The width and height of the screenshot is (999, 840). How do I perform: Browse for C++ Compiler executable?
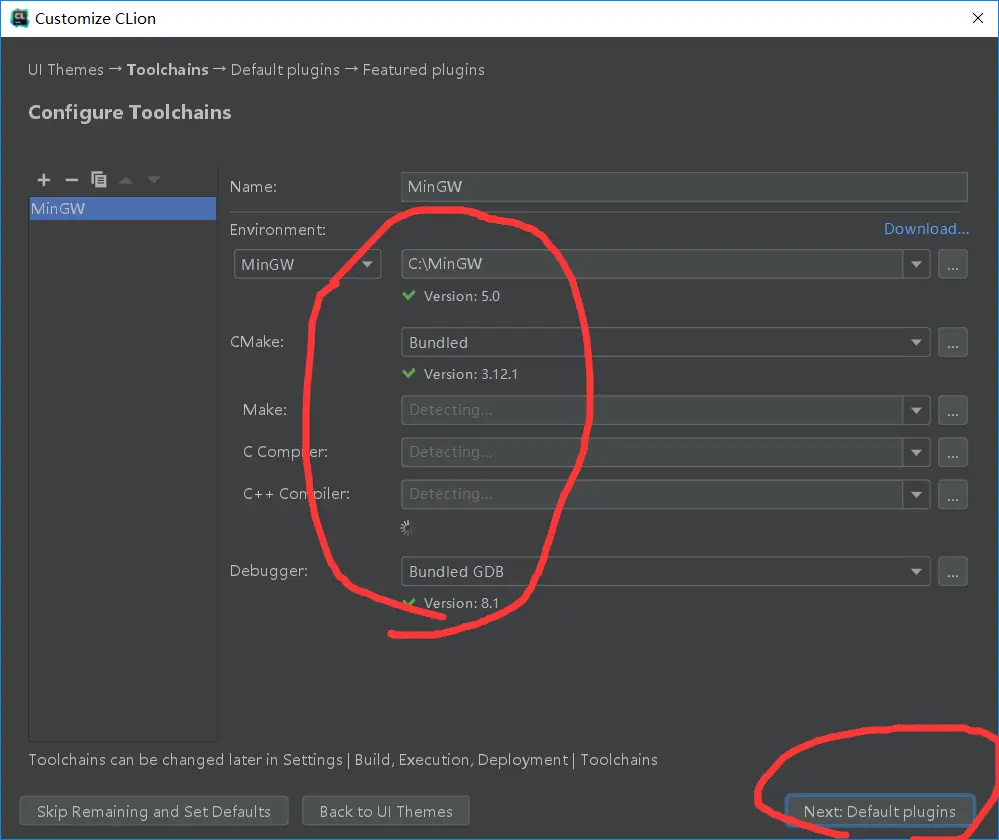[x=952, y=494]
